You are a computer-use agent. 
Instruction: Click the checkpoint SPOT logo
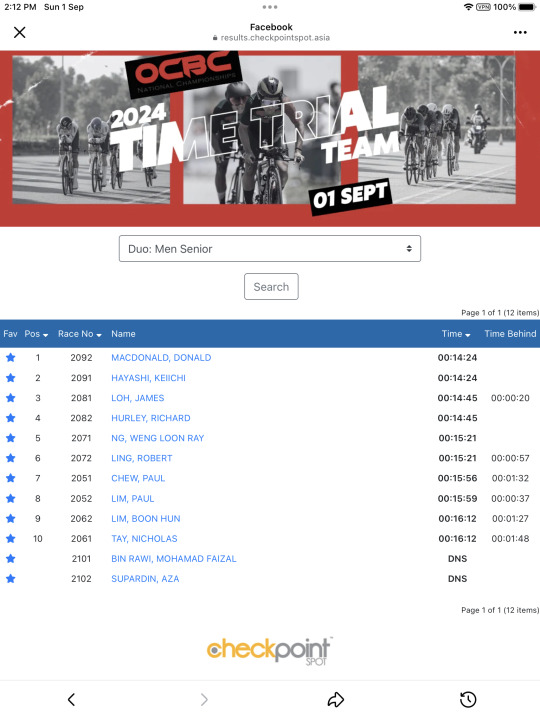(270, 651)
